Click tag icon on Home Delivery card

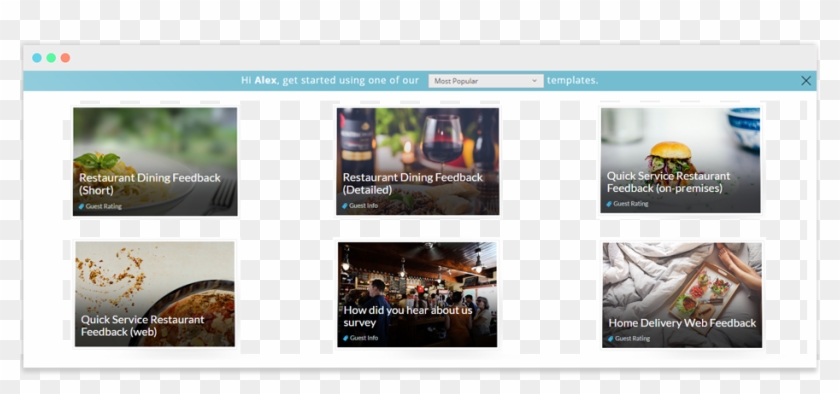pyautogui.click(x=611, y=339)
